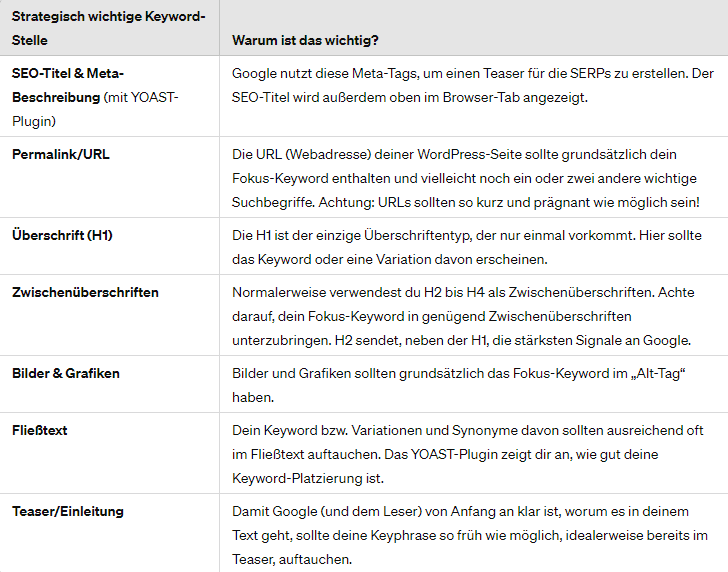The image size is (728, 572).
Task: Click the 'Warum ist das wichtig?' header
Action: pos(305,40)
